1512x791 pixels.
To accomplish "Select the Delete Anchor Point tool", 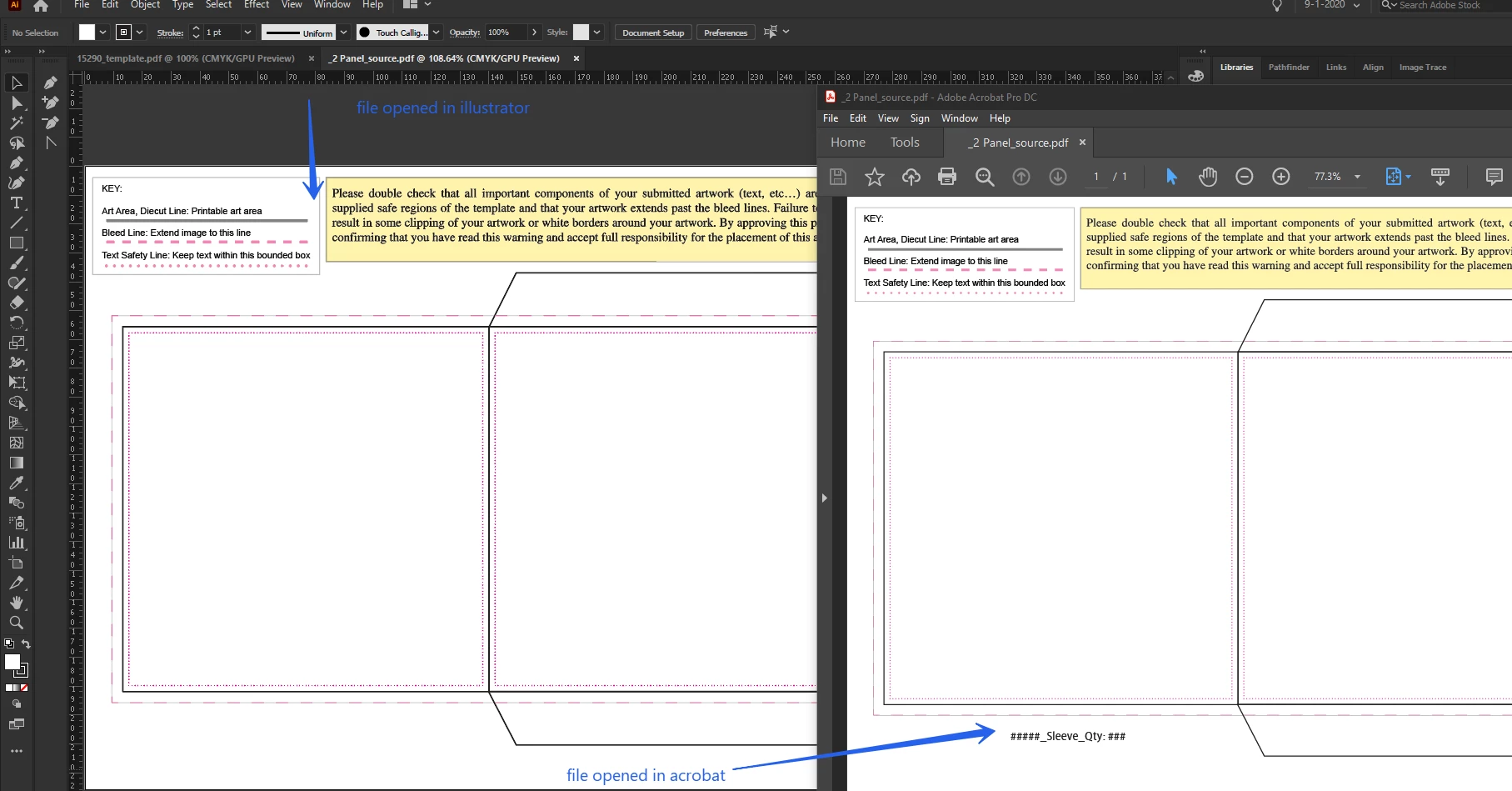I will tap(51, 123).
